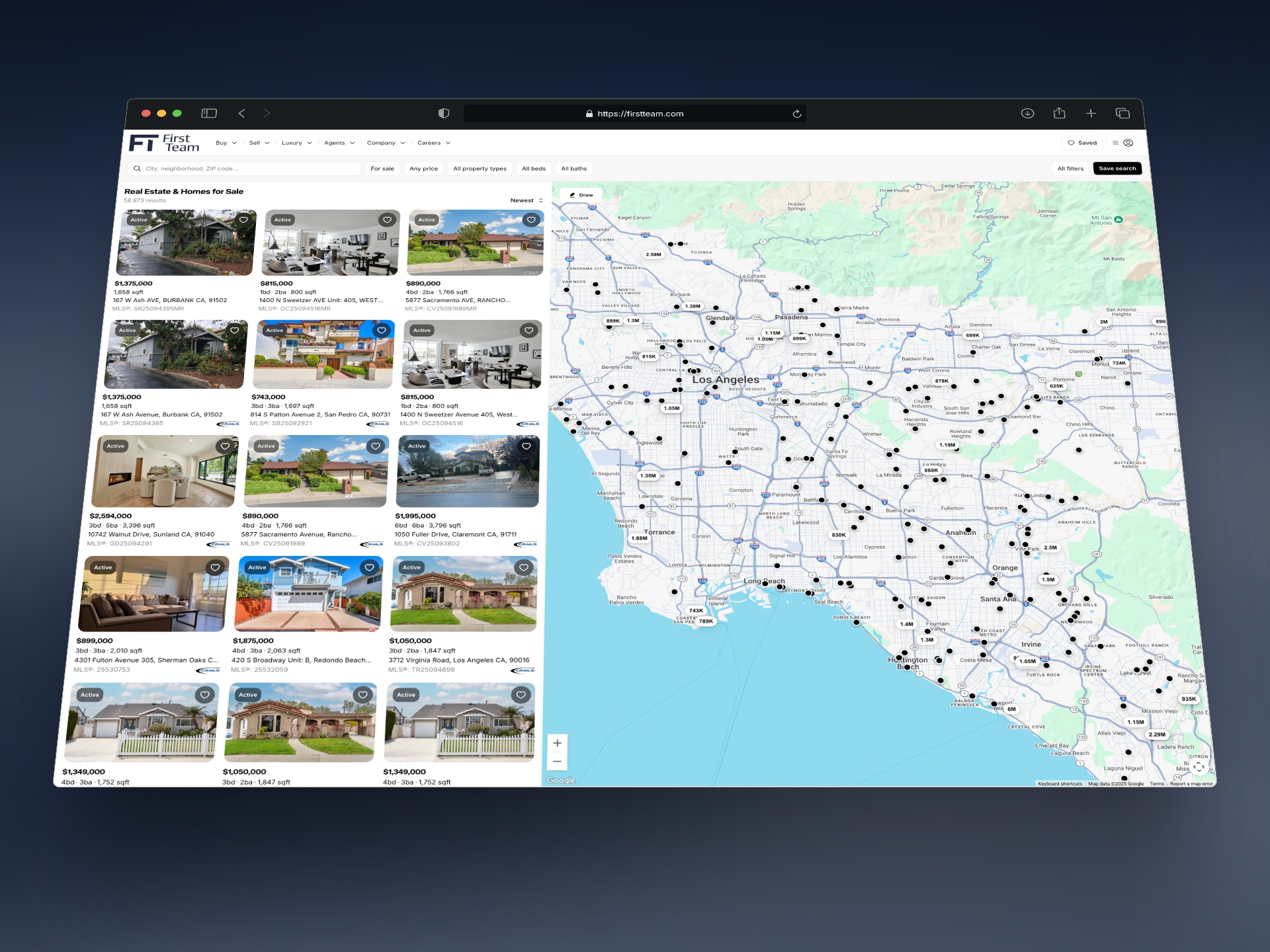The image size is (1270, 952).
Task: Click the browser address bar URL
Action: tap(635, 114)
